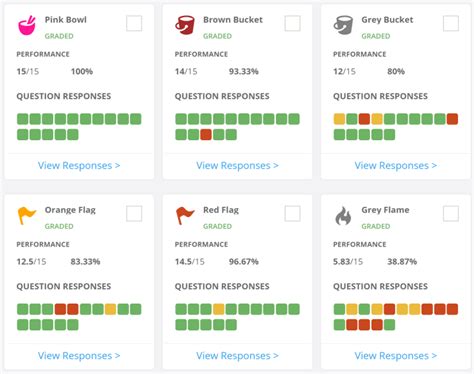Click the Pink Bowl avatar icon
This screenshot has height=374, width=474.
[27, 25]
